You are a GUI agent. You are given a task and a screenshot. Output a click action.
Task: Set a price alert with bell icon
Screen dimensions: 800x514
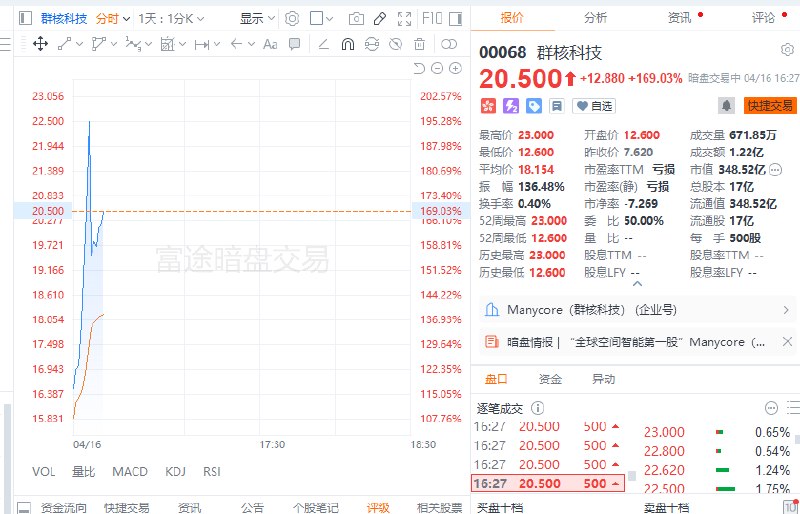tap(727, 106)
